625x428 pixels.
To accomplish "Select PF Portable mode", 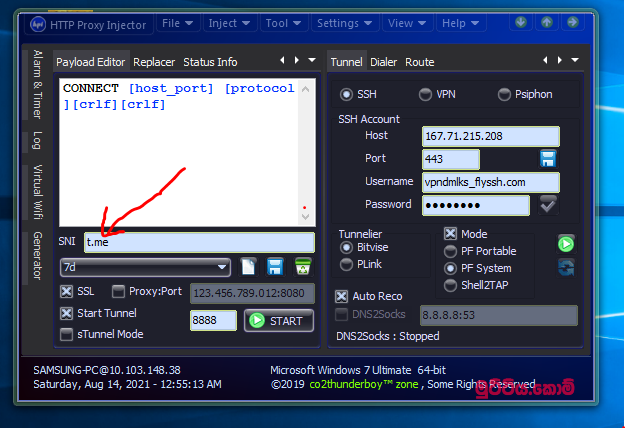I will 450,251.
